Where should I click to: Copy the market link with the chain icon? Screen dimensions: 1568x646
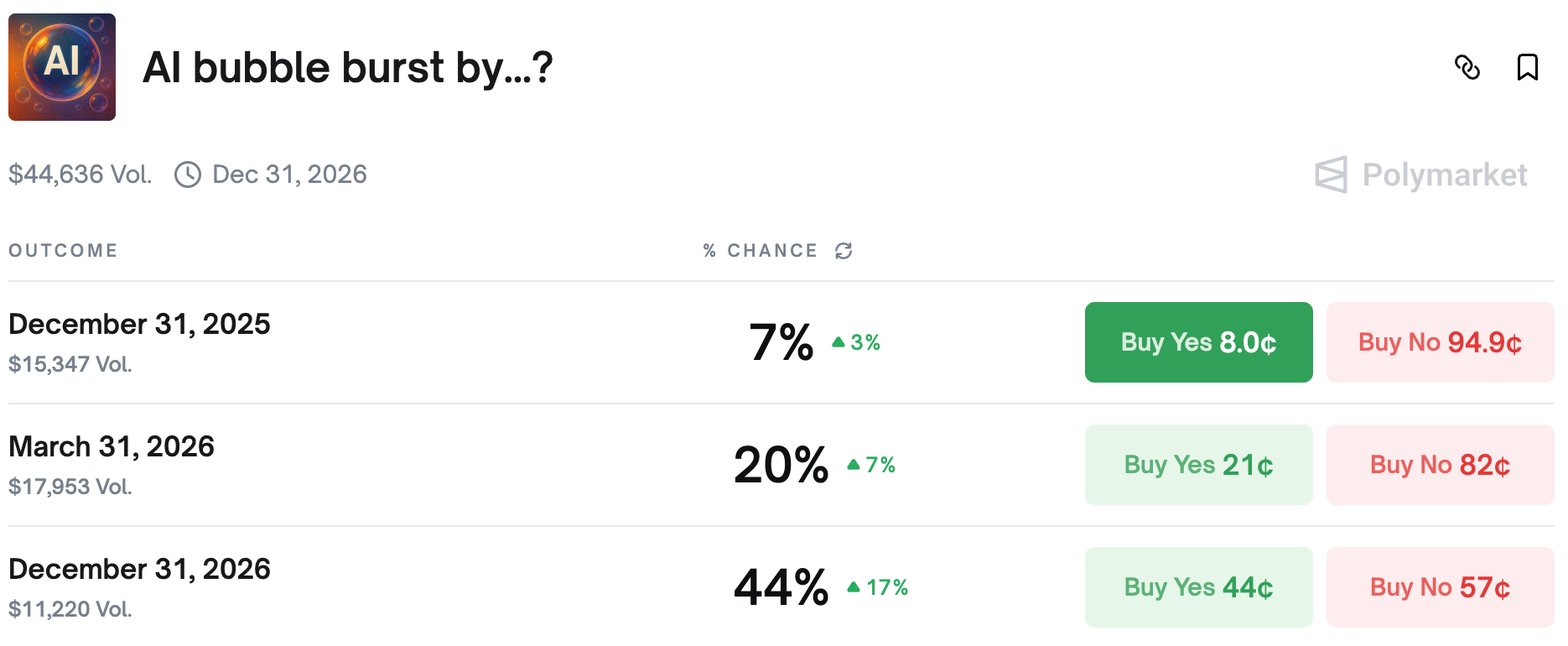pyautogui.click(x=1467, y=67)
